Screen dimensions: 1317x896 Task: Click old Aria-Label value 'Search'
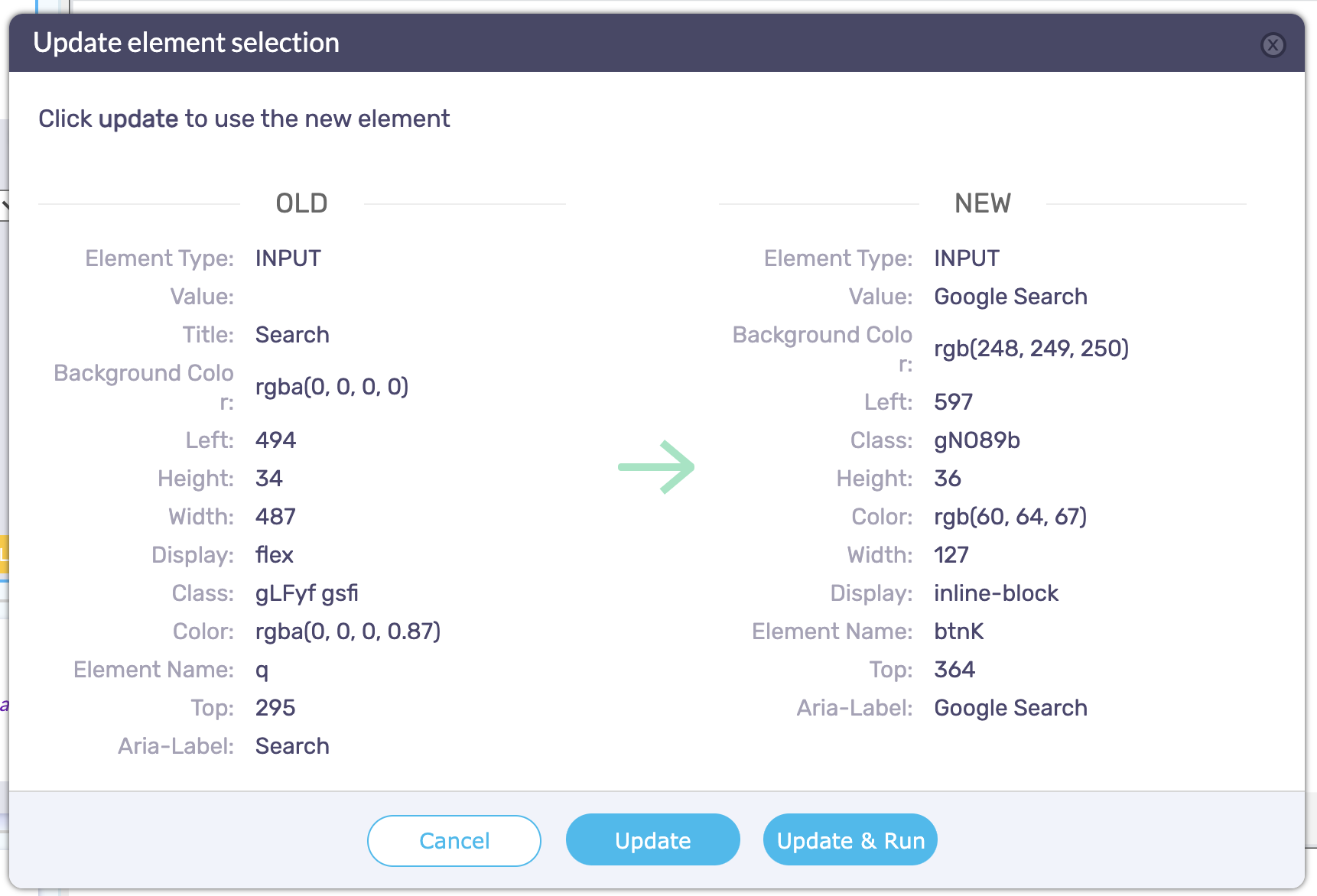292,746
